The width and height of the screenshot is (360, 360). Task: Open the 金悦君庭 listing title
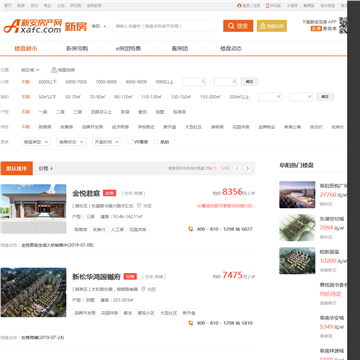click(x=86, y=193)
